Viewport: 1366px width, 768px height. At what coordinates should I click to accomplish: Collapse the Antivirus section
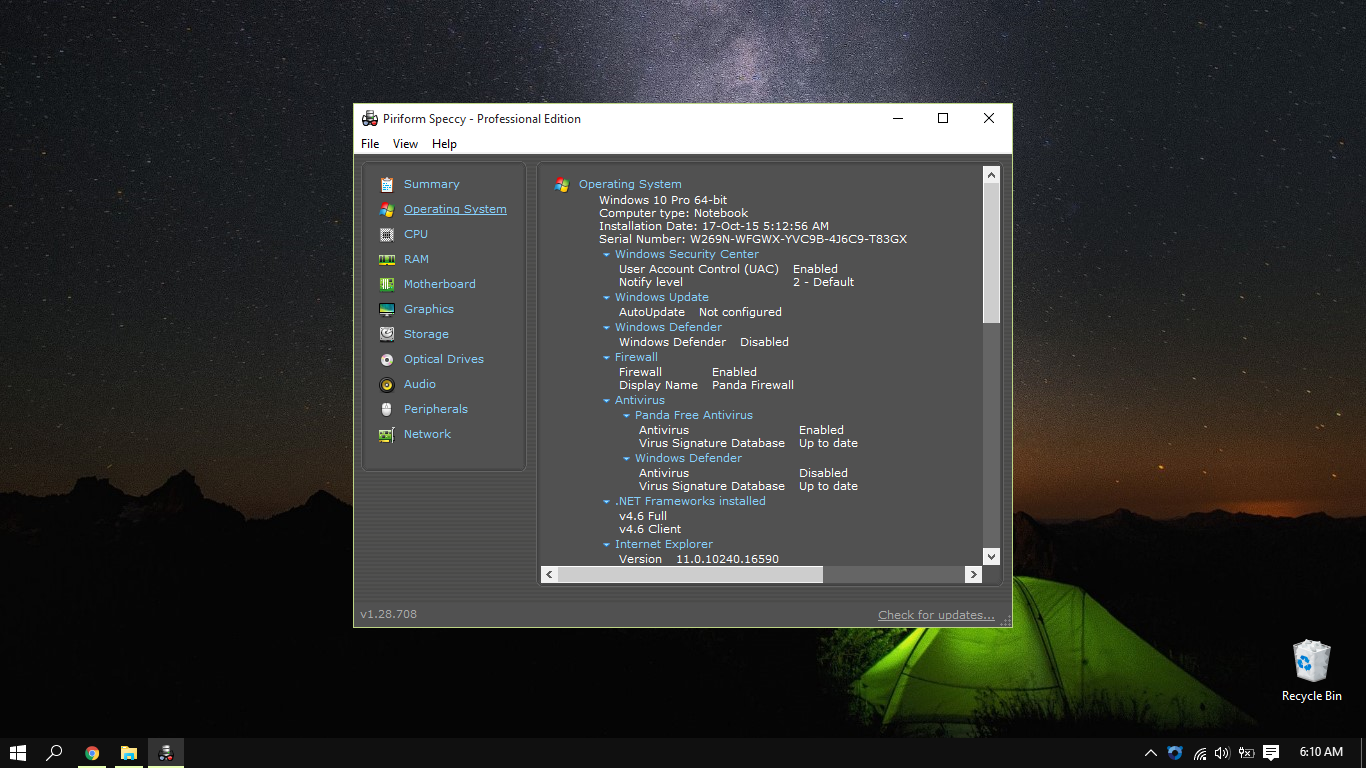(606, 401)
